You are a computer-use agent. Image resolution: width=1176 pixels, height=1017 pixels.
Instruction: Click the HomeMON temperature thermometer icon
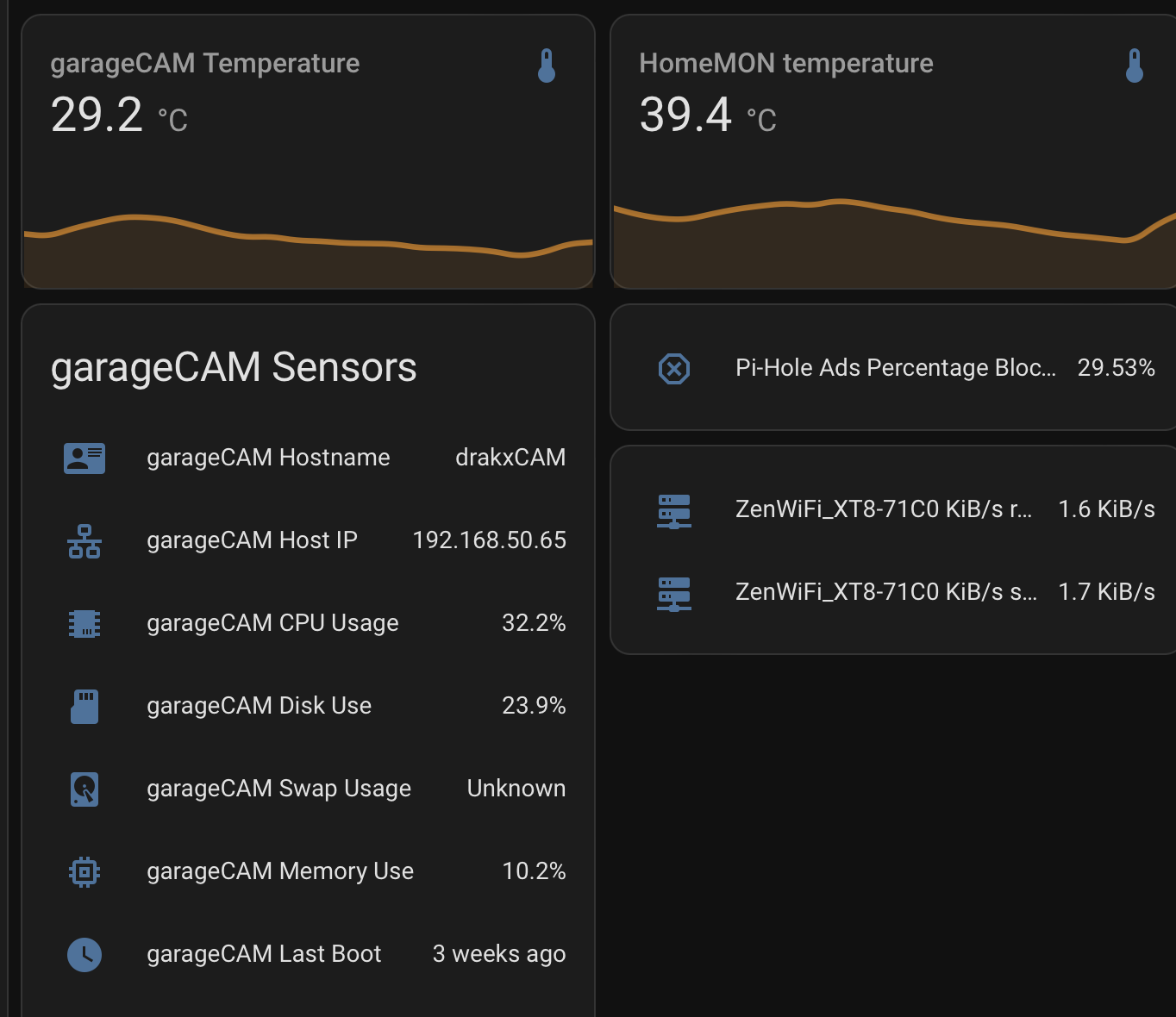coord(1134,66)
